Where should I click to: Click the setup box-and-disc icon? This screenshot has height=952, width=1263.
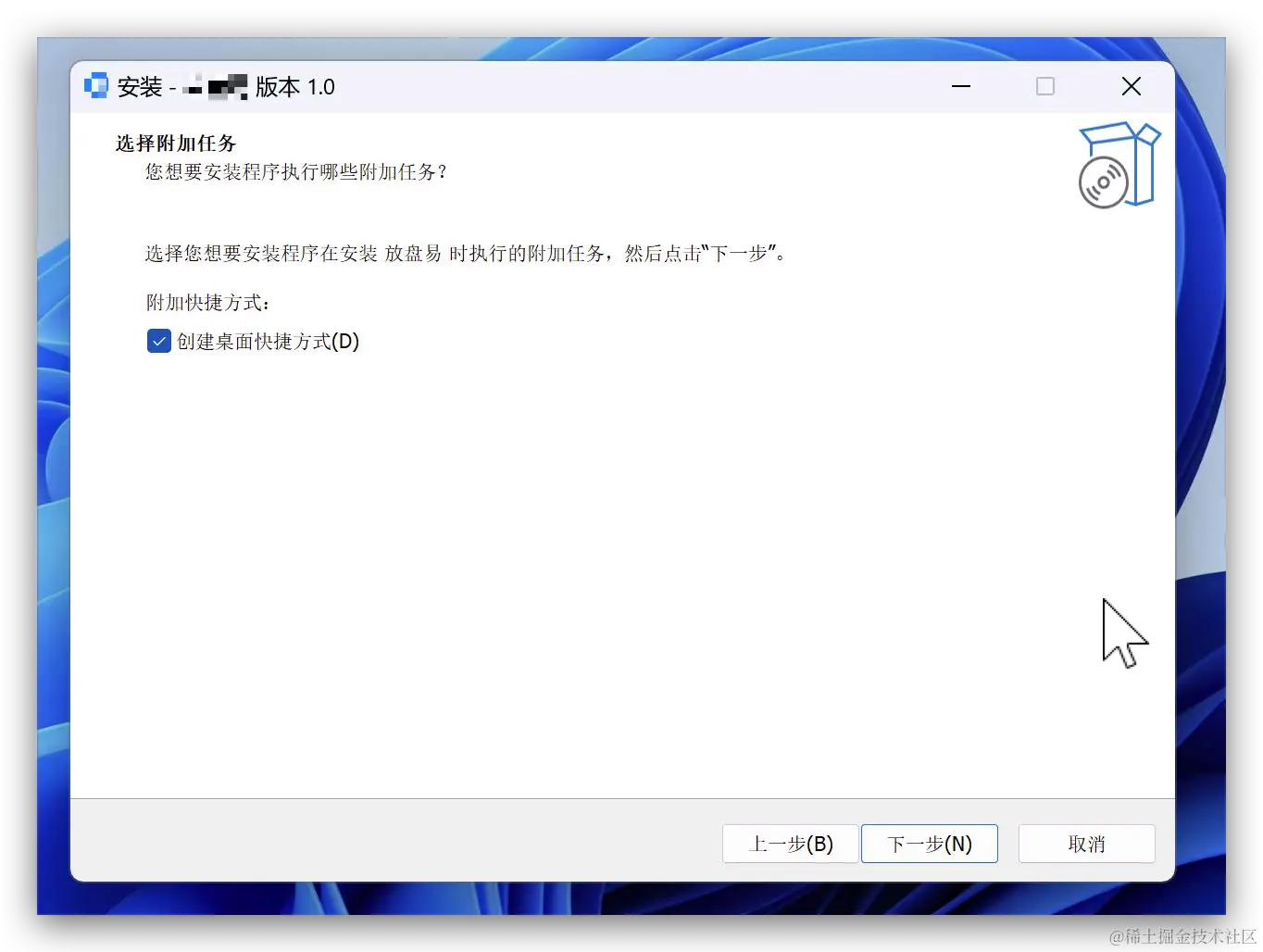(1119, 165)
